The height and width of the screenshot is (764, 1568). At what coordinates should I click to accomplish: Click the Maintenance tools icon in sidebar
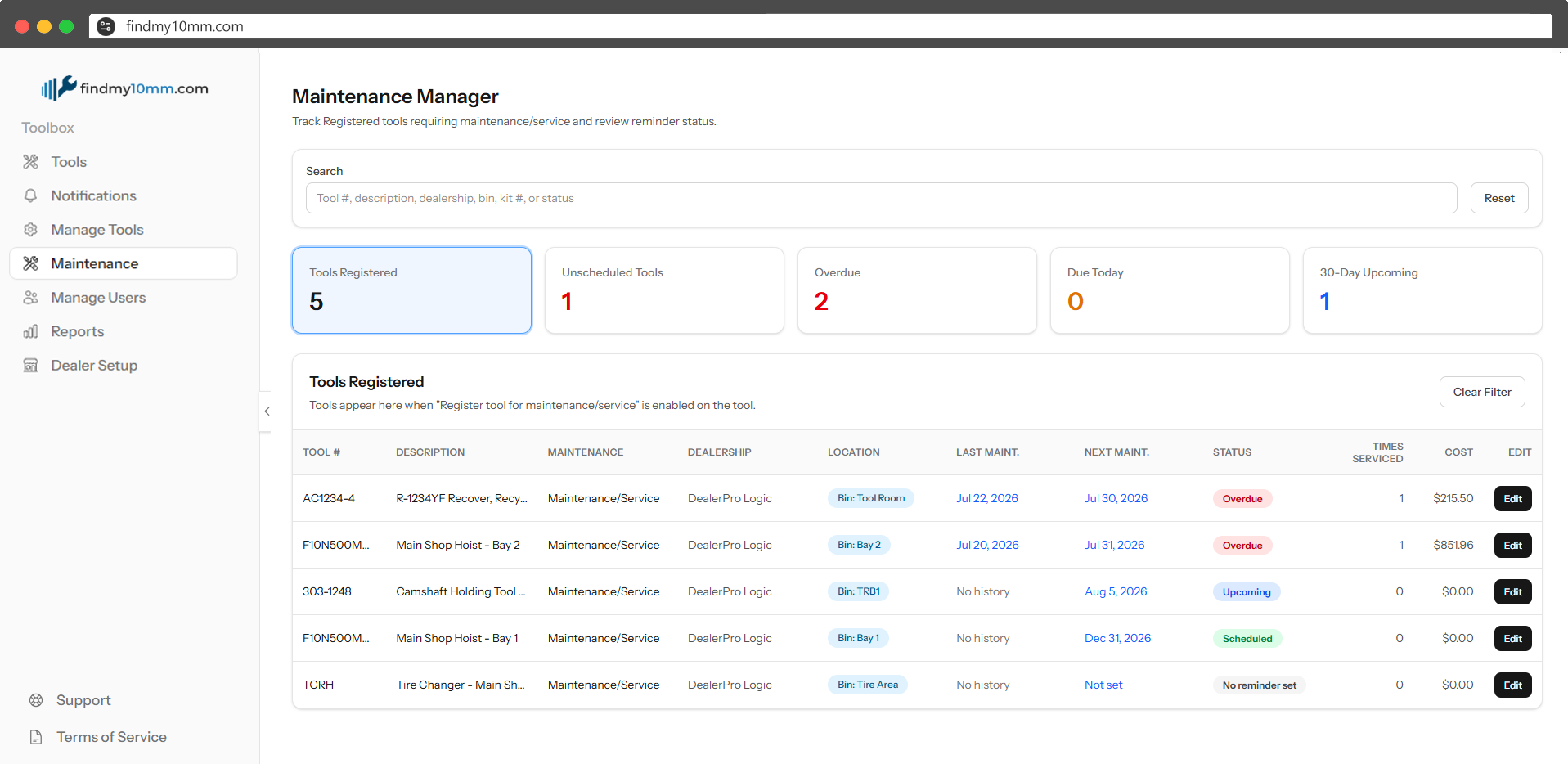tap(31, 263)
